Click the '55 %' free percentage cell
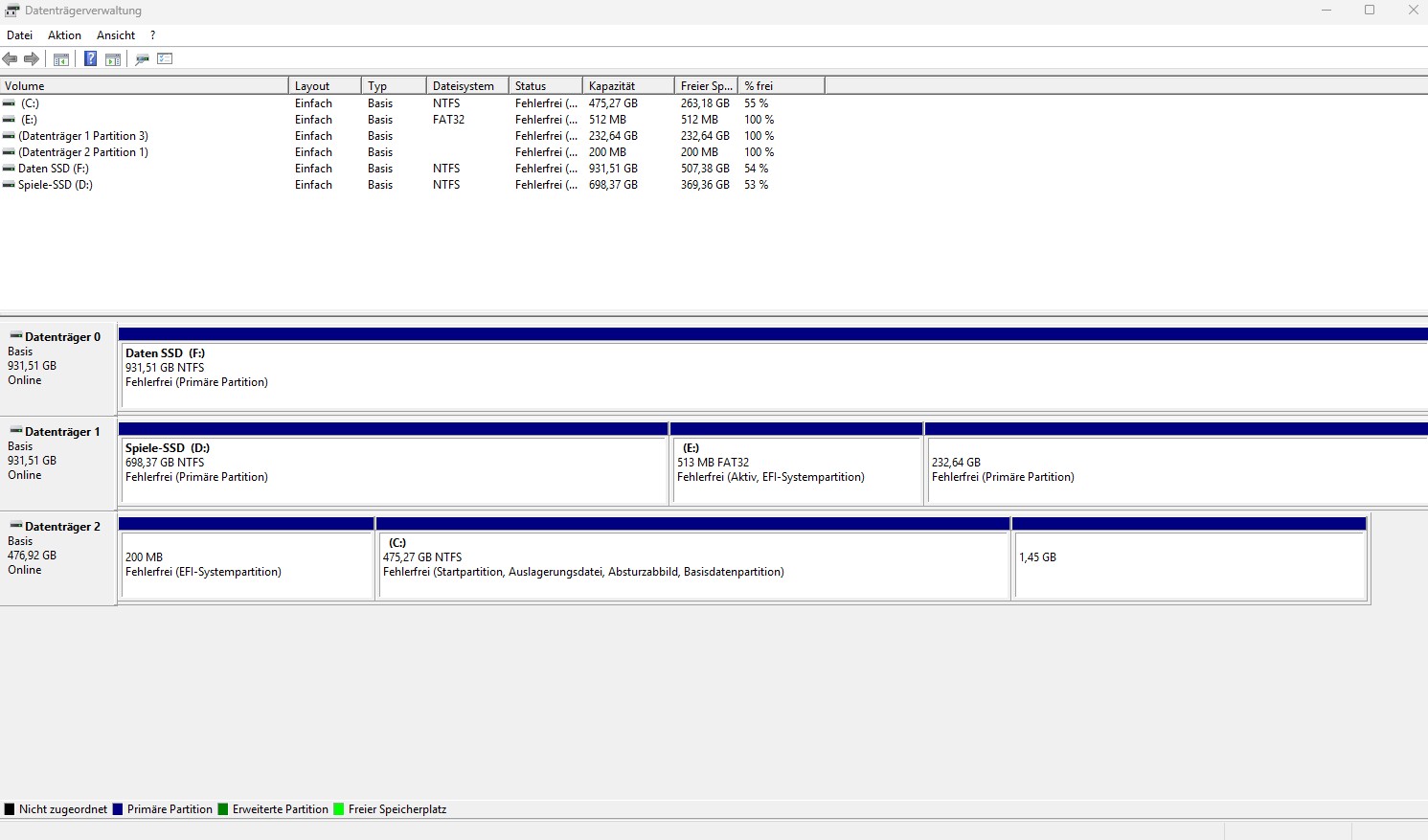The height and width of the screenshot is (840, 1428). [x=757, y=103]
